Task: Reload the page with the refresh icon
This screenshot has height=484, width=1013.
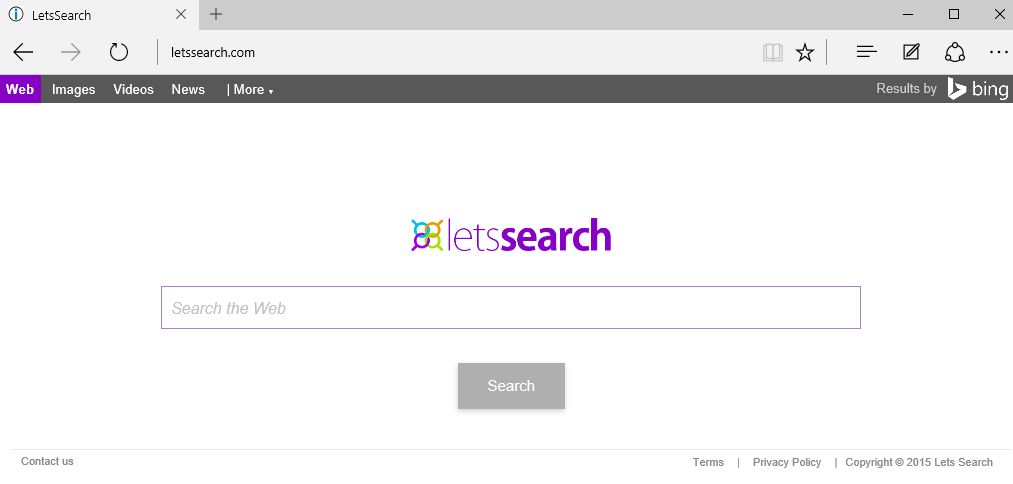Action: (119, 52)
